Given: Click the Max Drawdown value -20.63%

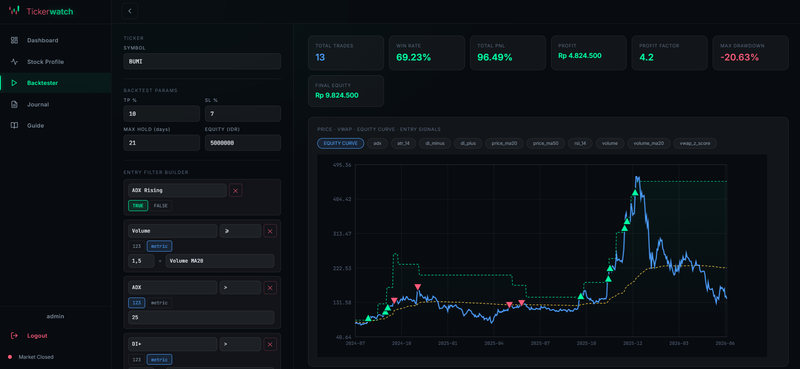Looking at the screenshot, I should (739, 57).
